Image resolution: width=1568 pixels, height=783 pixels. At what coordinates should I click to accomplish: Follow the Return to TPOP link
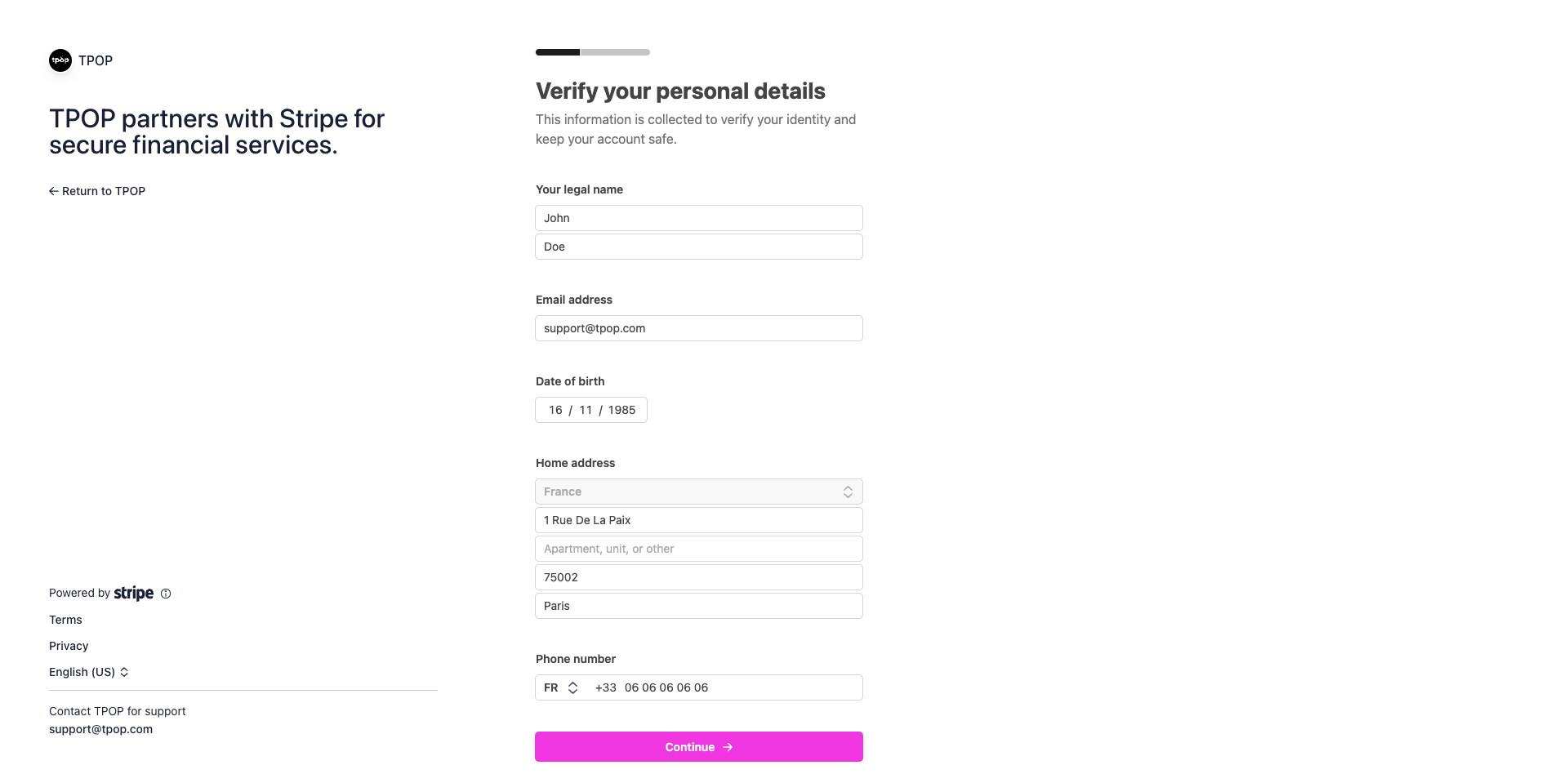[103, 191]
